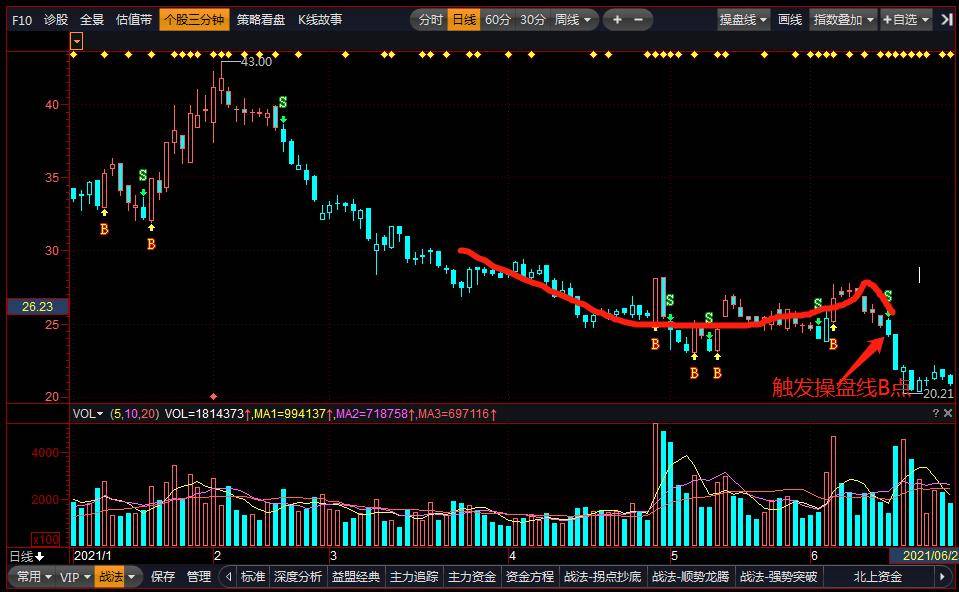Select the 主力资金 indicator

click(x=472, y=576)
